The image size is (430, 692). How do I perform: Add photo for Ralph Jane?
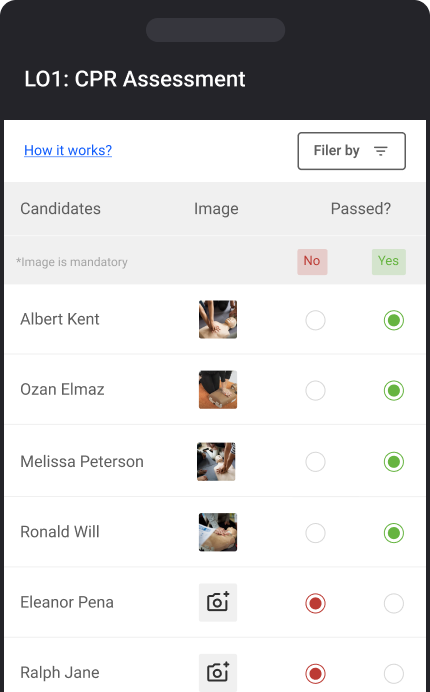click(218, 673)
